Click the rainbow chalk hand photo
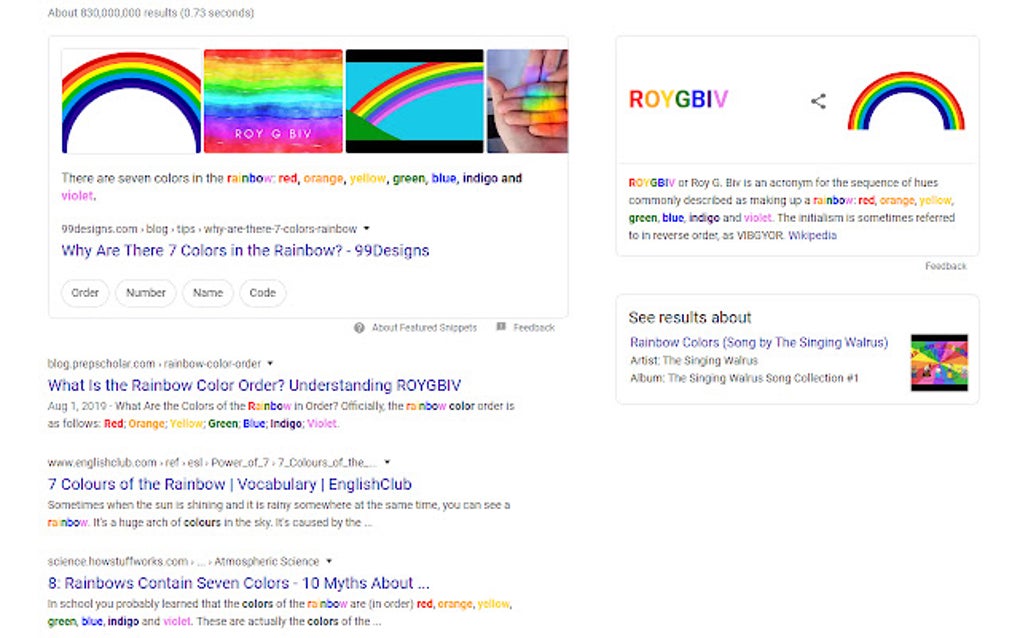The image size is (1020, 638). click(x=527, y=100)
